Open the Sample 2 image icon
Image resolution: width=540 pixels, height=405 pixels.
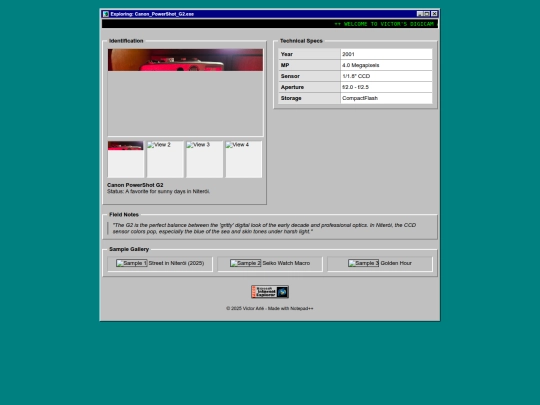point(246,263)
